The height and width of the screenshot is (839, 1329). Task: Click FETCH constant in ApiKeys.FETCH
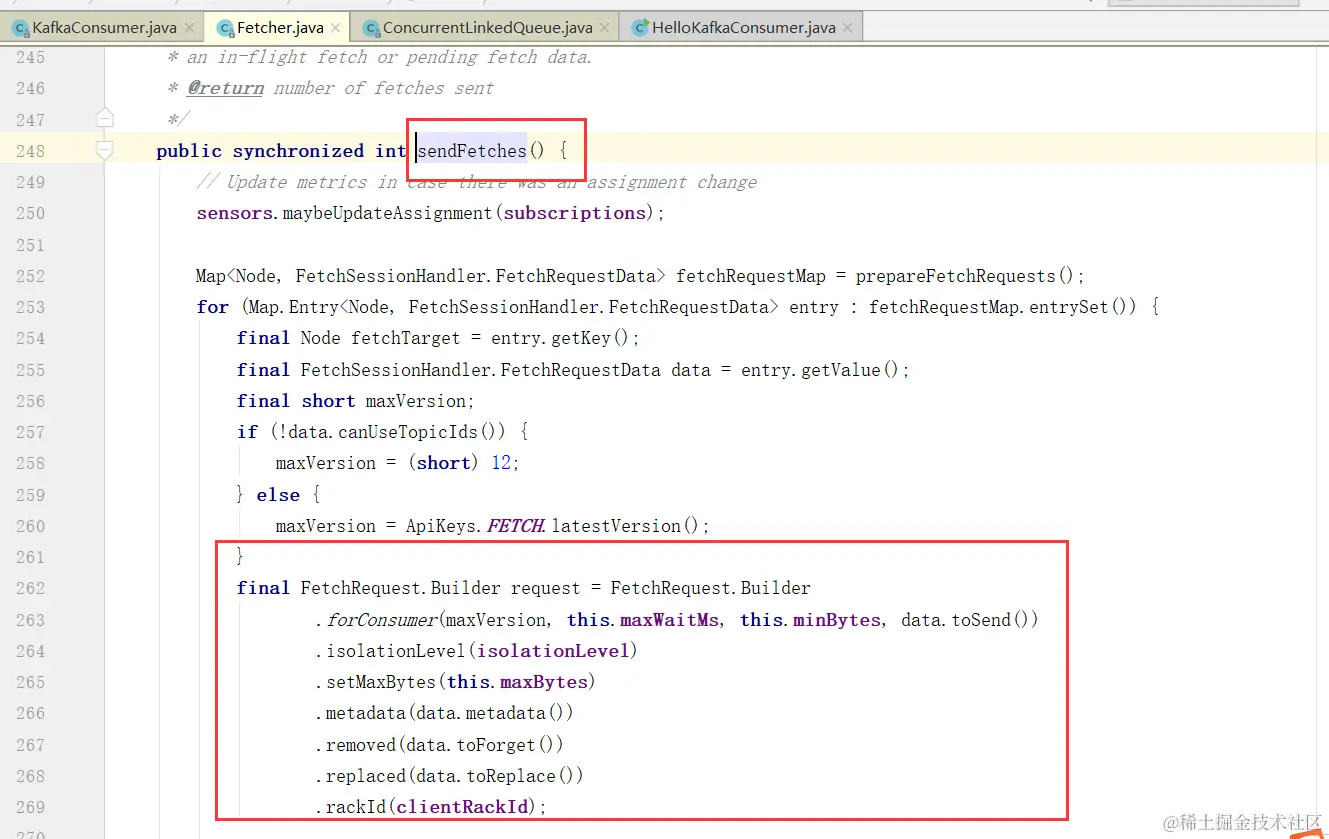tap(516, 526)
